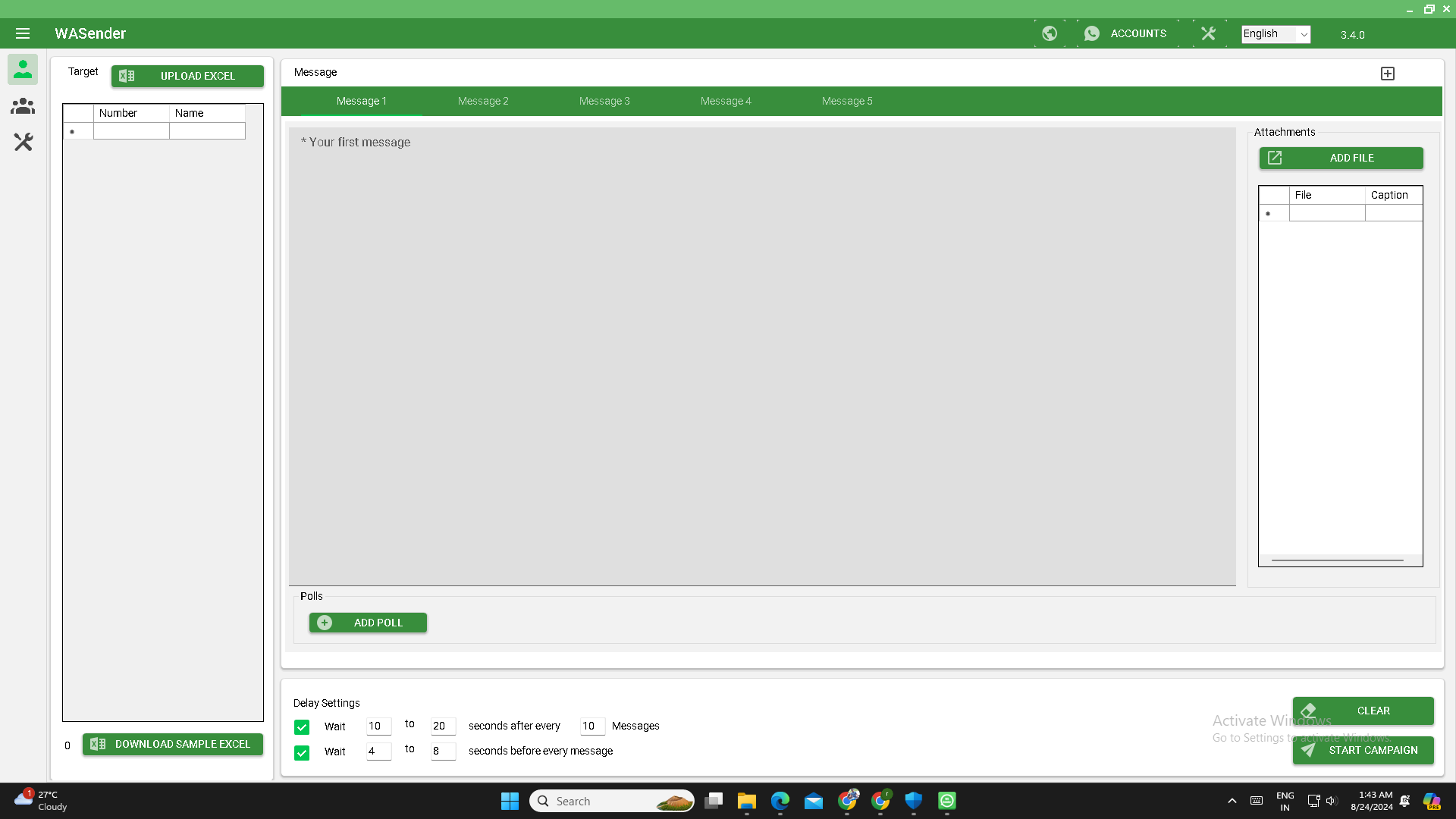This screenshot has width=1456, height=819.
Task: Switch to the Message 3 tab
Action: (604, 101)
